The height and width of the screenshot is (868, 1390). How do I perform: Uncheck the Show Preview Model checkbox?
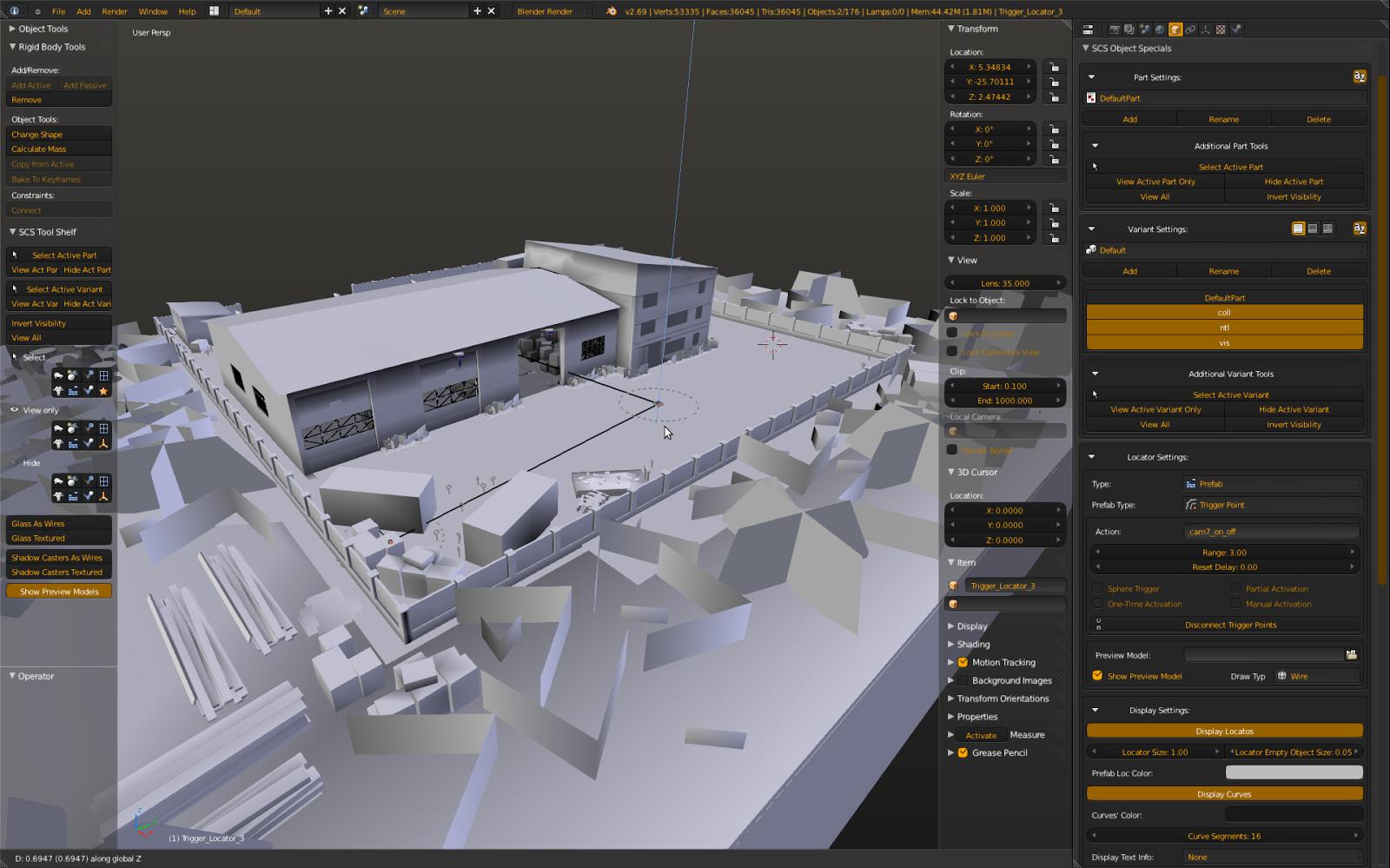tap(1097, 676)
